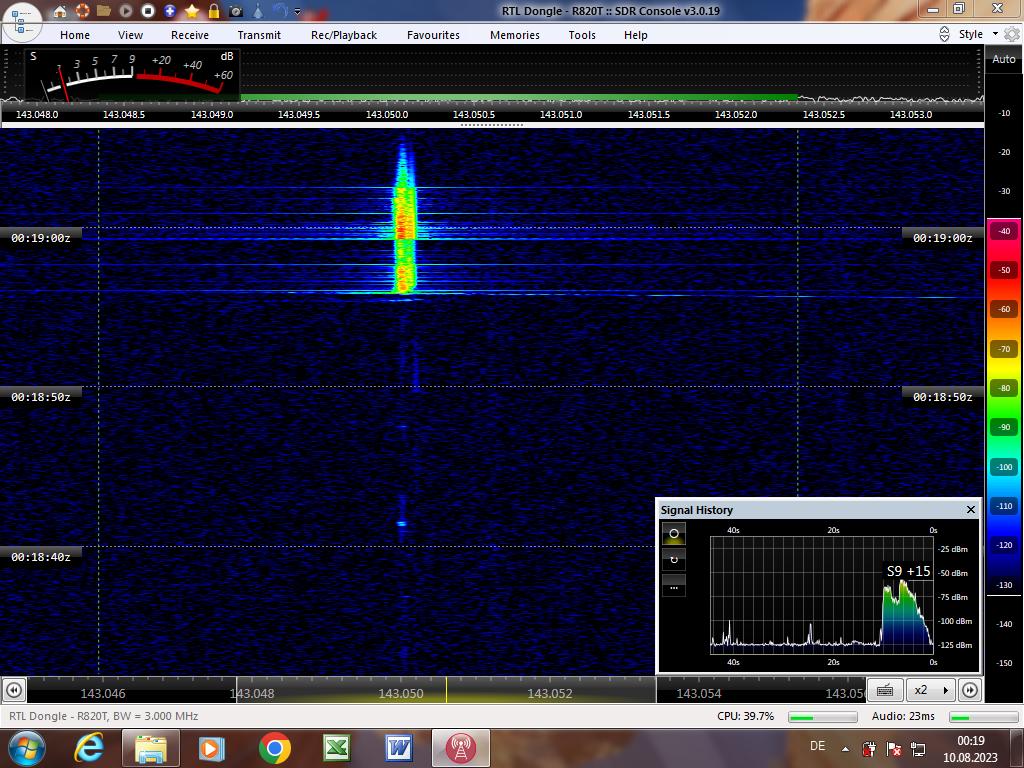
Task: Launch Google Chrome from the taskbar
Action: point(274,748)
